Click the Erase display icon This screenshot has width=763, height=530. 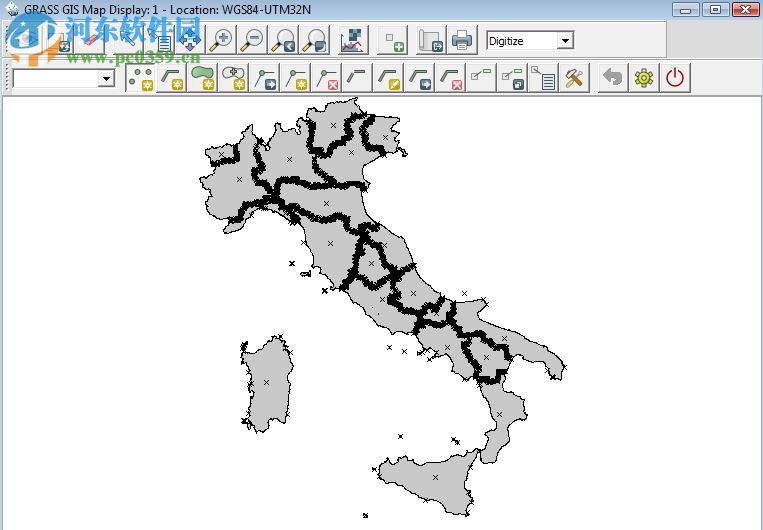(x=91, y=39)
